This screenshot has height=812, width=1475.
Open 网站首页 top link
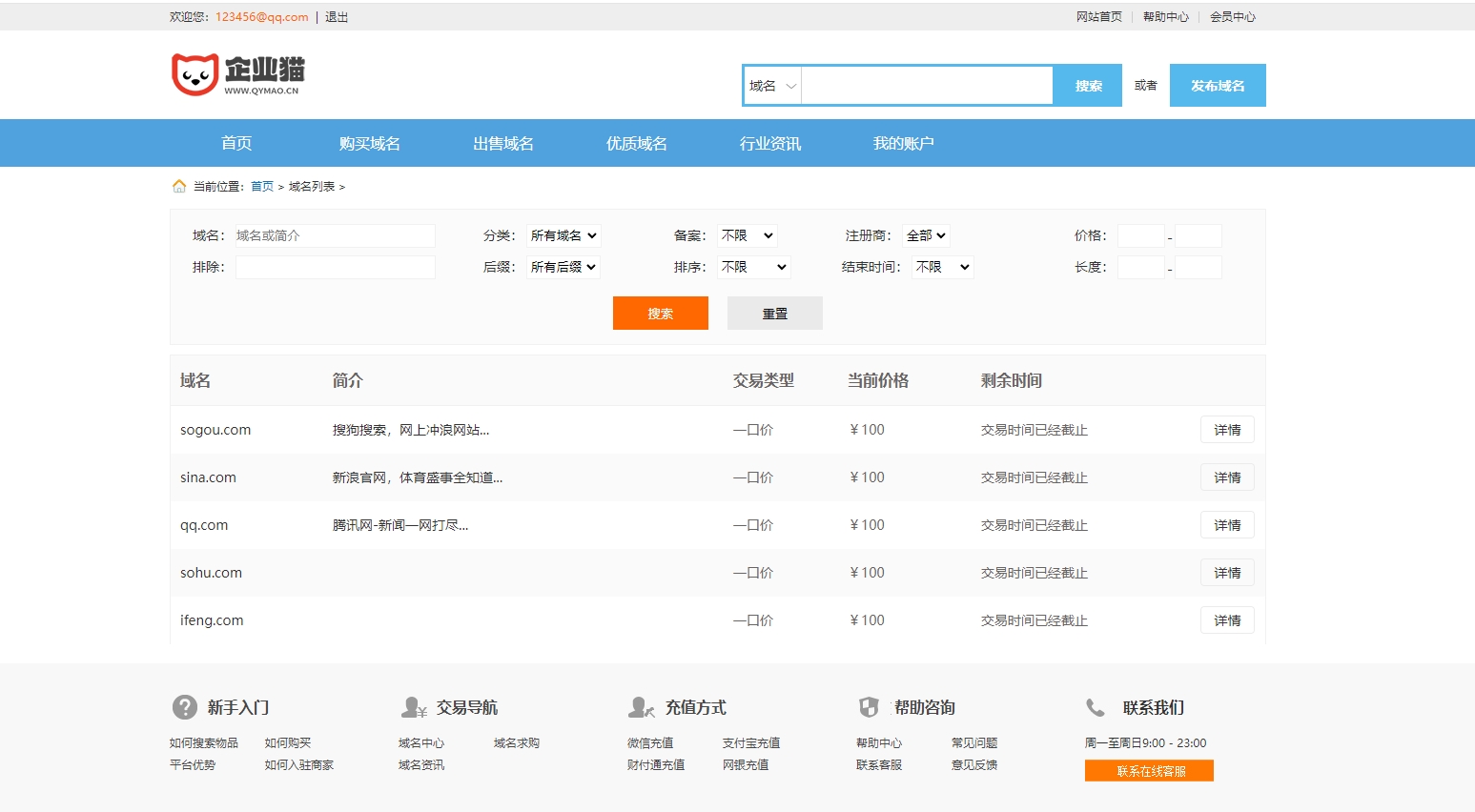point(1099,17)
